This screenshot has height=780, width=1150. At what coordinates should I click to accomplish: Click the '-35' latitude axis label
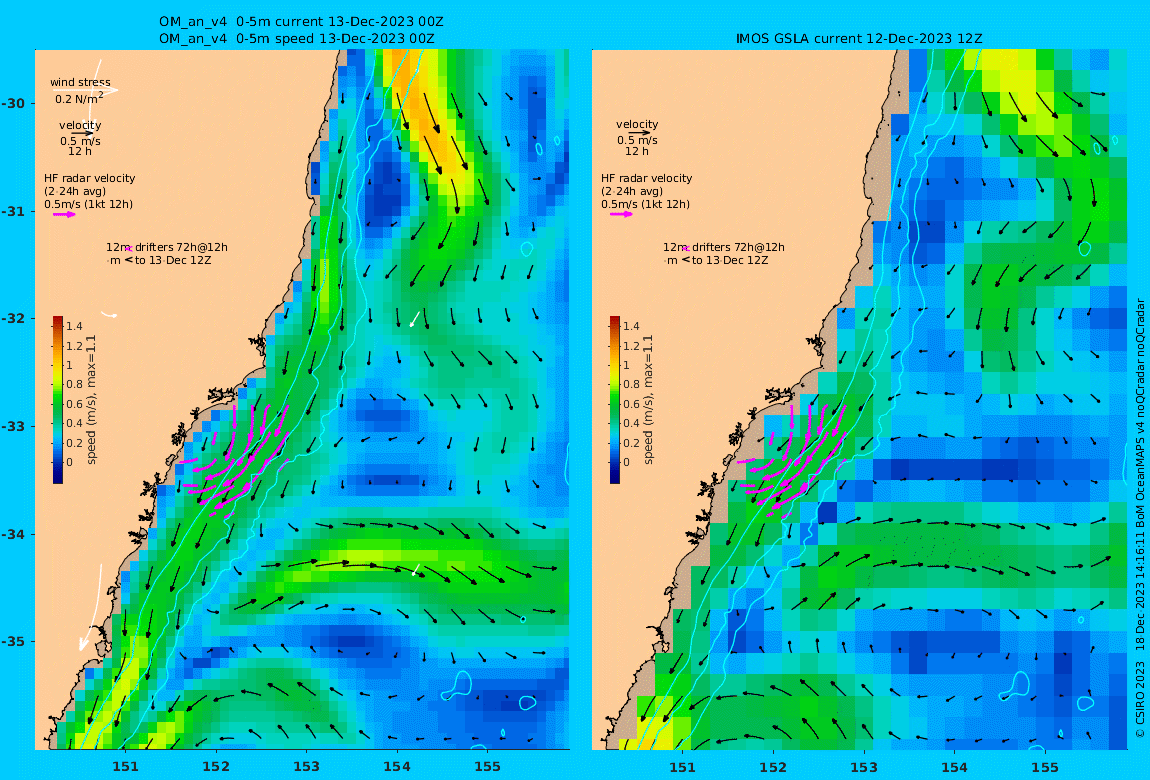coord(12,642)
